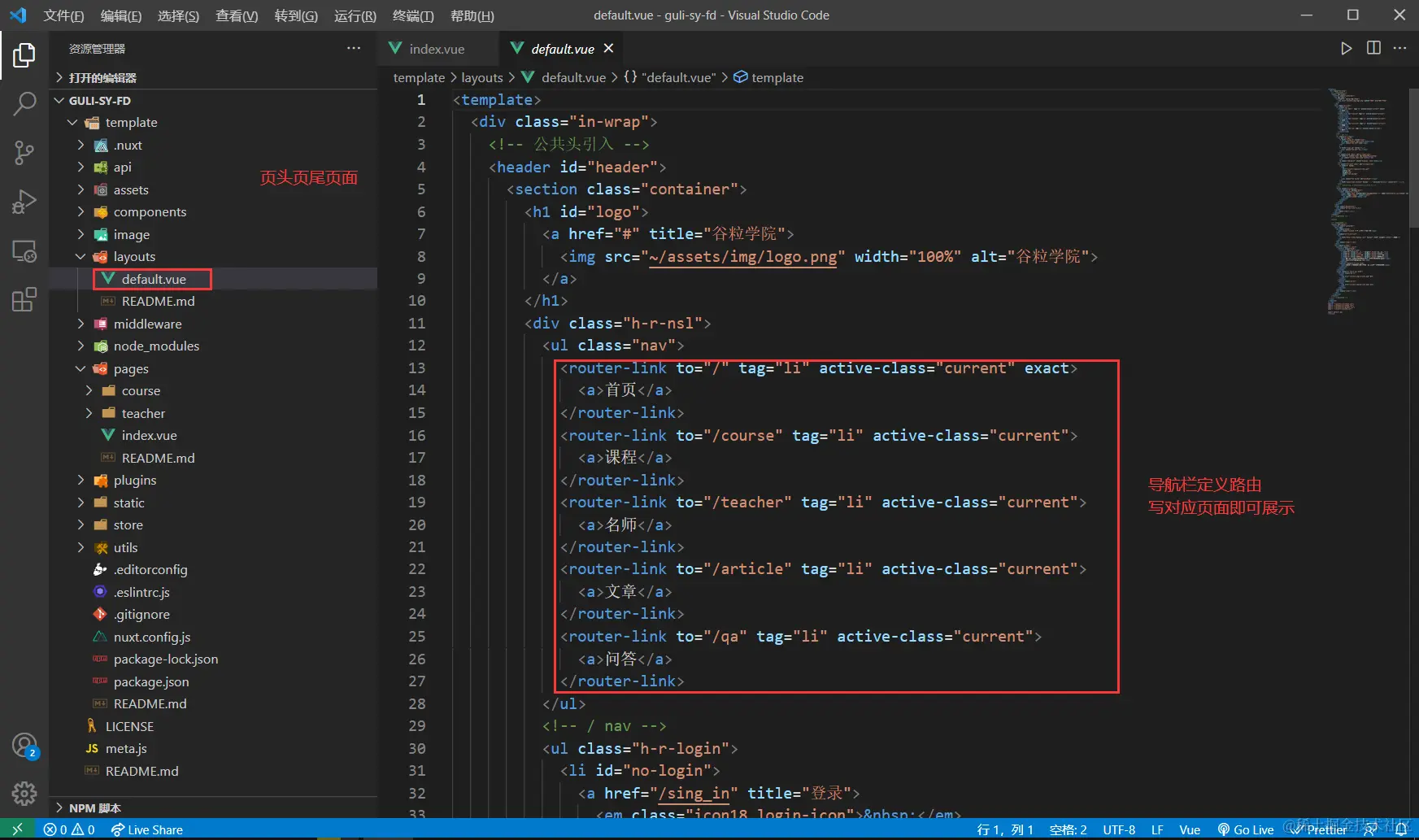
Task: Open meta.js file
Action: click(215, 749)
